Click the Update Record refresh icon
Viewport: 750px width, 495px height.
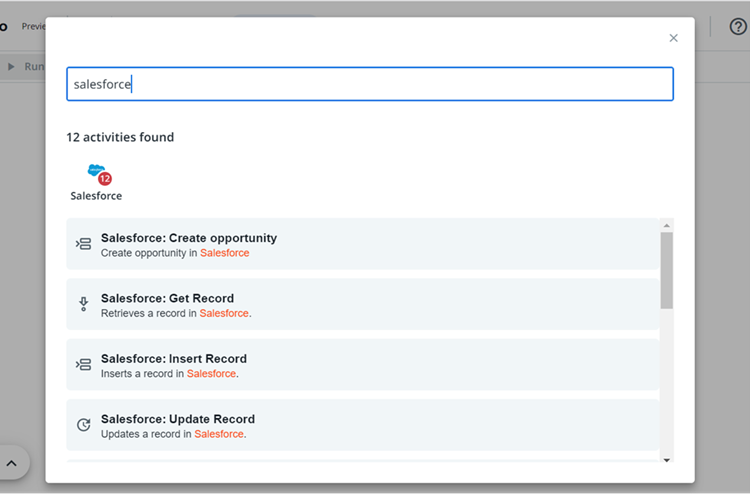point(83,425)
